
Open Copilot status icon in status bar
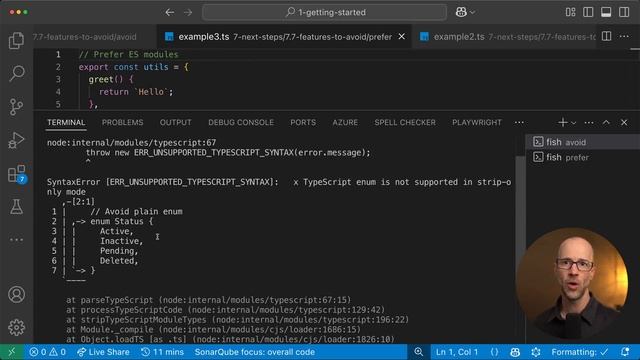click(515, 352)
